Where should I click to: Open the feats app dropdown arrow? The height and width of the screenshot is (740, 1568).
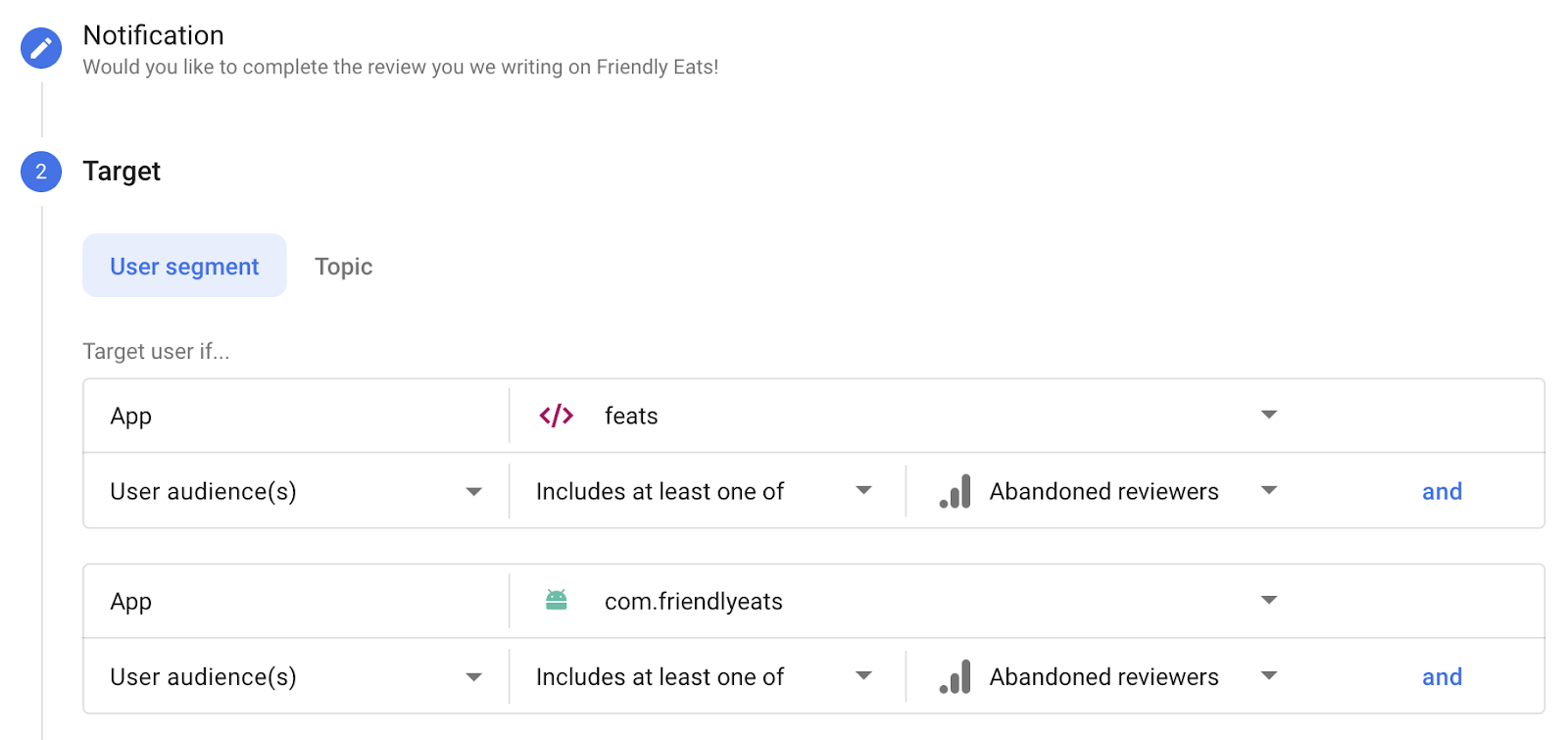click(1268, 415)
